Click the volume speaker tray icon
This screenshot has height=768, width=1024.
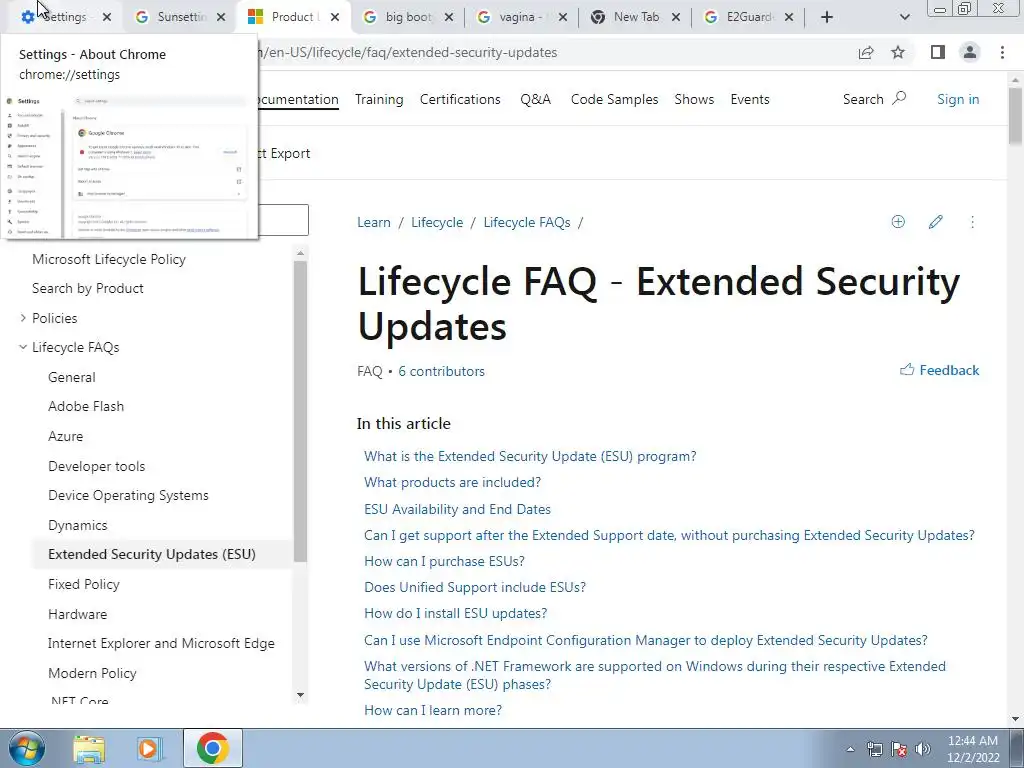tap(922, 749)
